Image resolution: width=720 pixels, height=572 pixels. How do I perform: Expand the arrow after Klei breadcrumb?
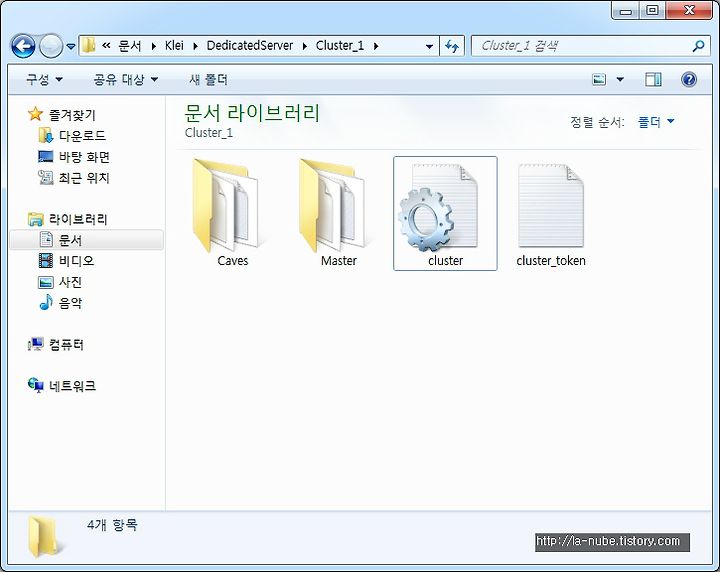click(x=196, y=46)
